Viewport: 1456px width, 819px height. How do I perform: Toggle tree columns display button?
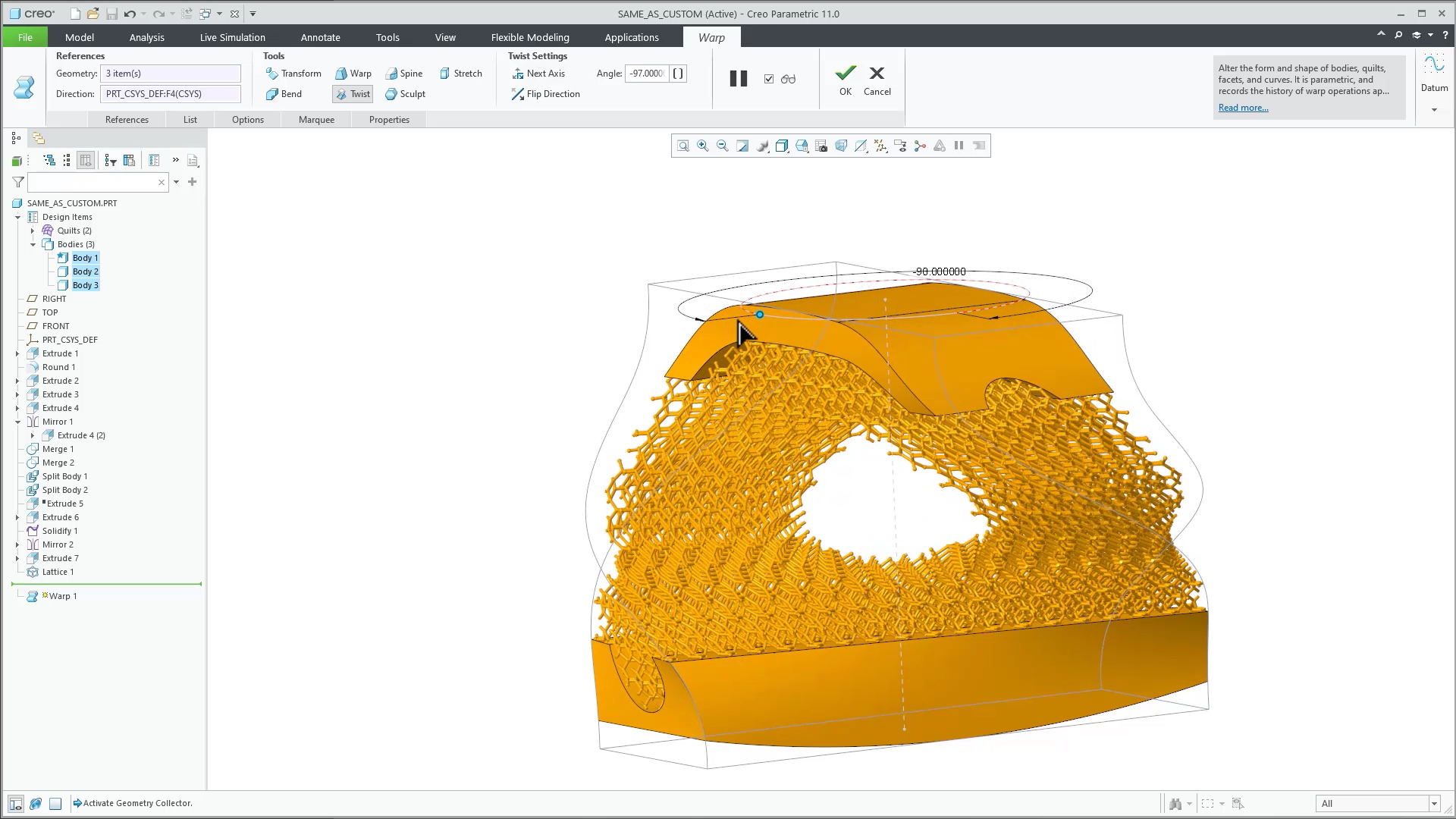86,160
